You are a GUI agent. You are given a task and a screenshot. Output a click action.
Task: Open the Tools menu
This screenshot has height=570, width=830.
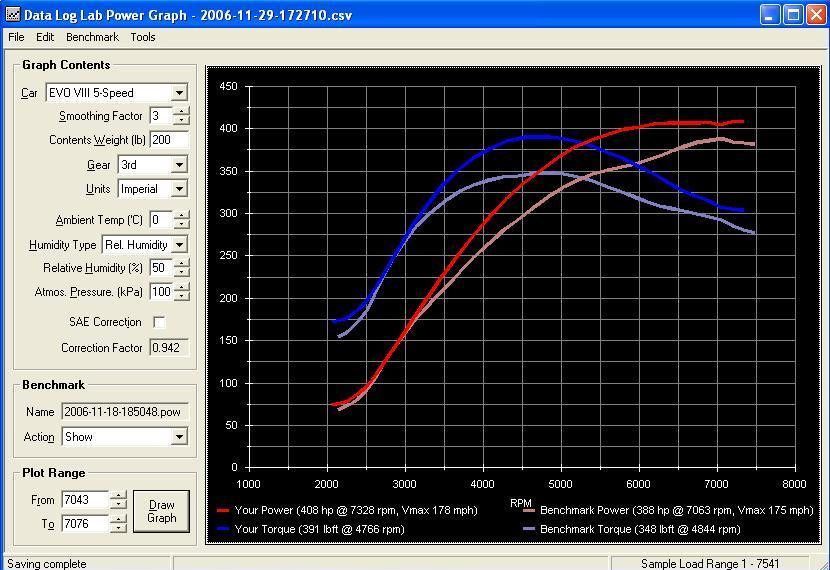tap(143, 37)
